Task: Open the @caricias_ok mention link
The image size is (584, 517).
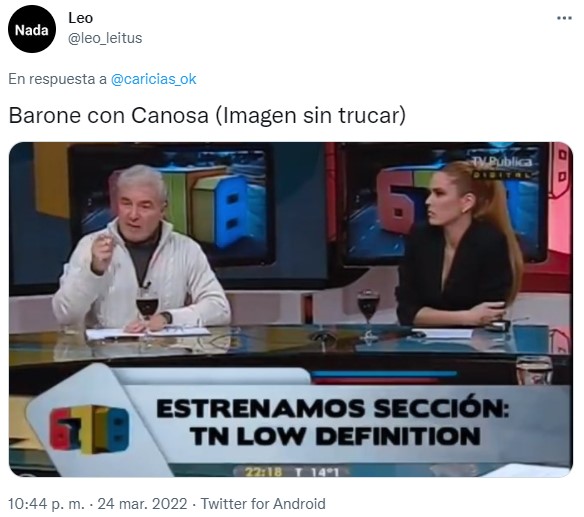Action: click(153, 79)
